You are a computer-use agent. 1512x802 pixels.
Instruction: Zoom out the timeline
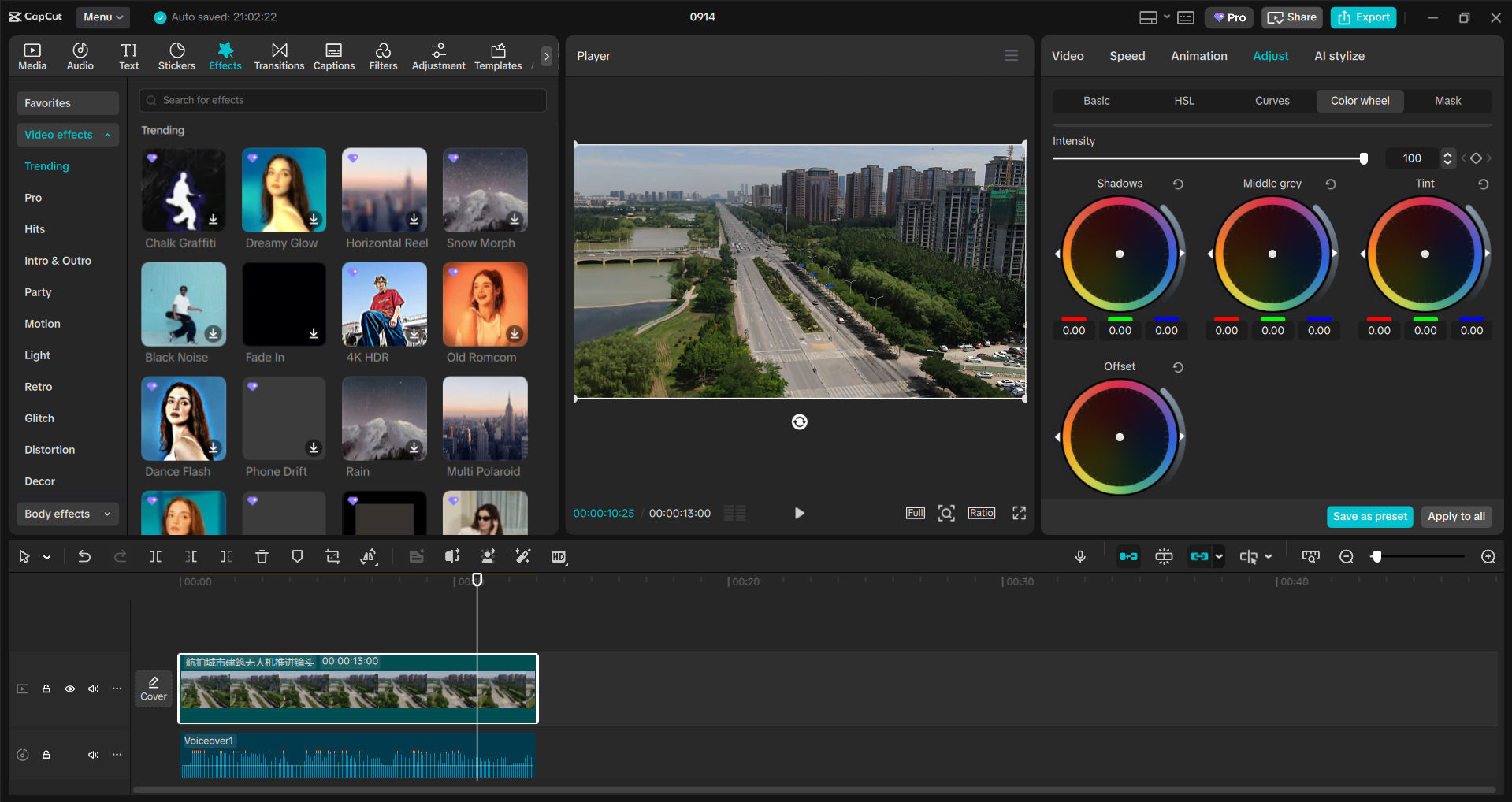(x=1347, y=557)
